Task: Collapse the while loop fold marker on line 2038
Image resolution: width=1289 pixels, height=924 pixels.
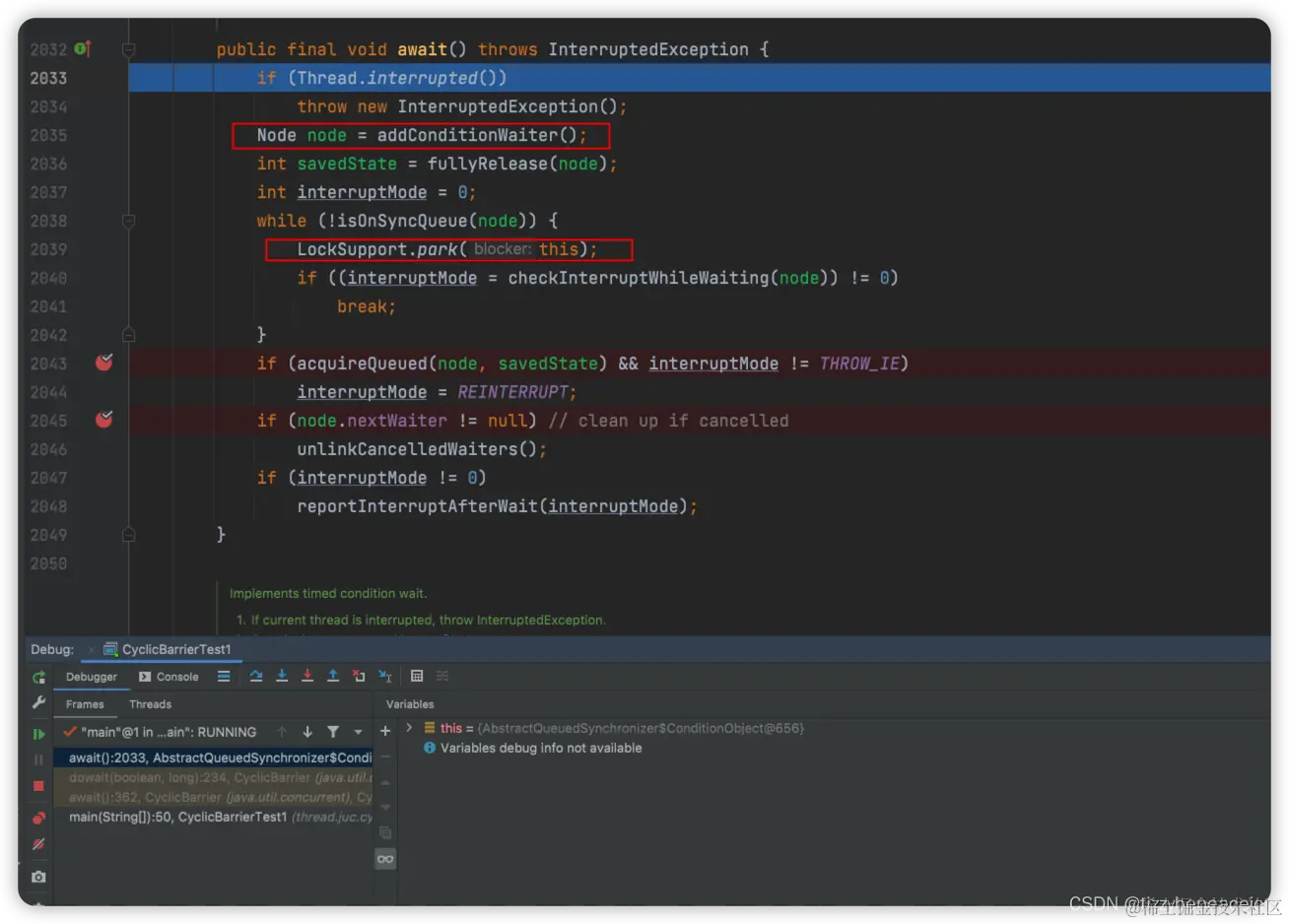Action: click(128, 221)
